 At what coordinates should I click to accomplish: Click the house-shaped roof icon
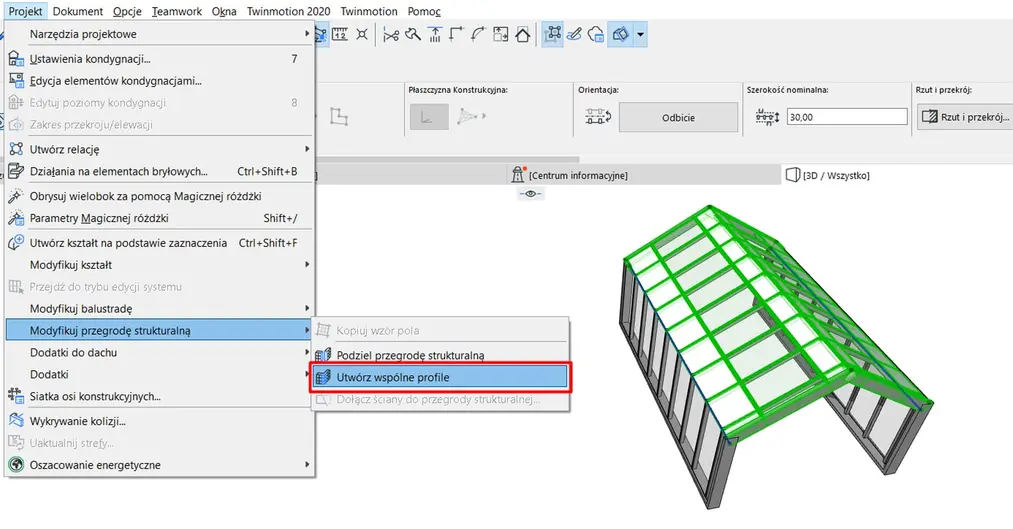[x=523, y=34]
